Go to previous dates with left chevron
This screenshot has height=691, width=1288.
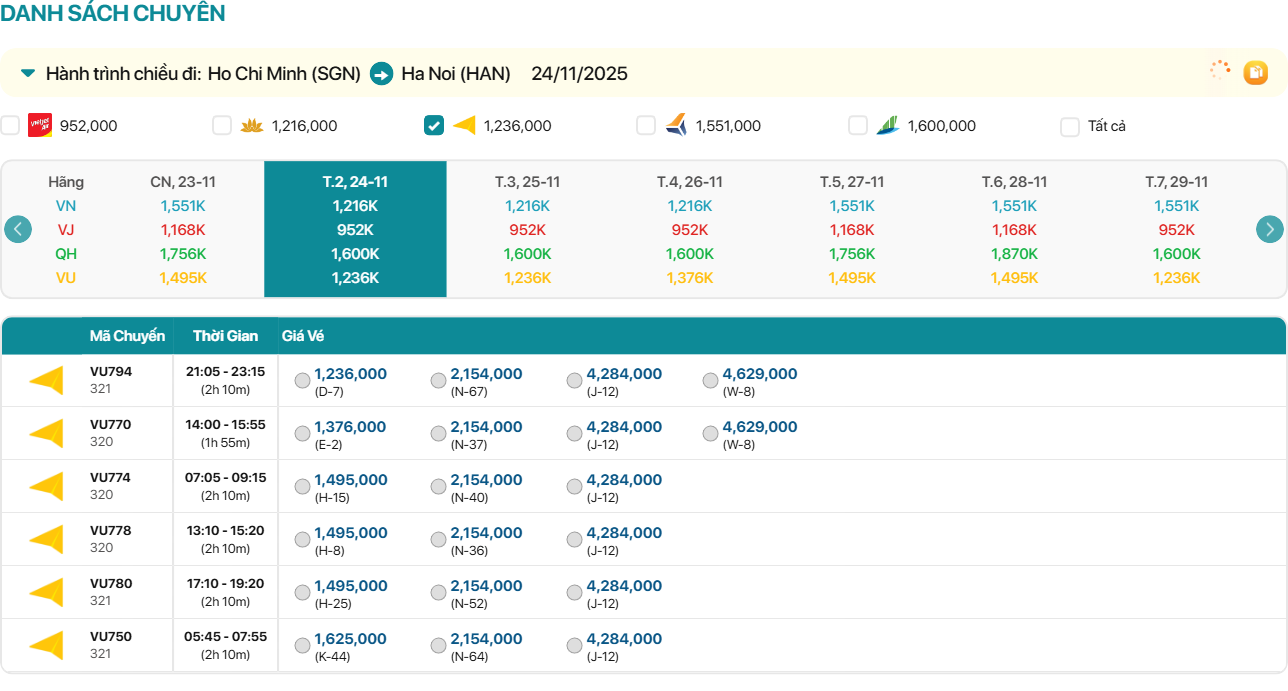pos(18,229)
